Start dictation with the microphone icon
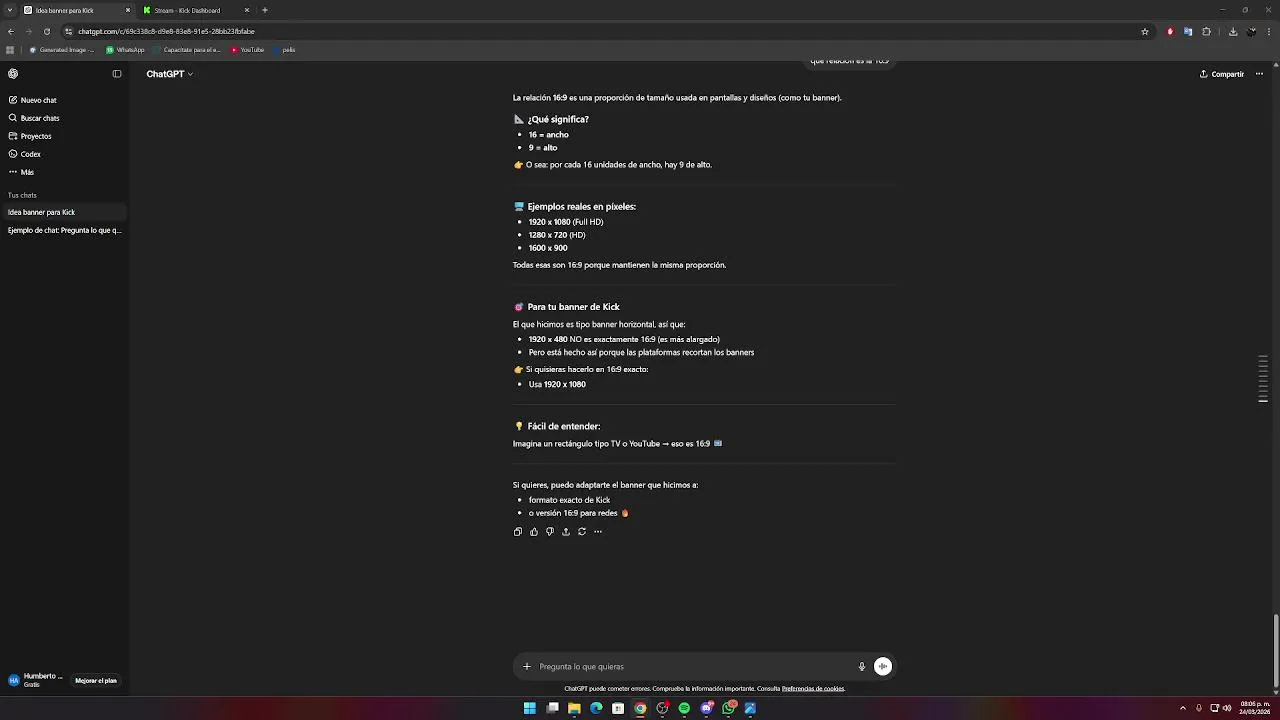Viewport: 1280px width, 720px height. point(862,667)
